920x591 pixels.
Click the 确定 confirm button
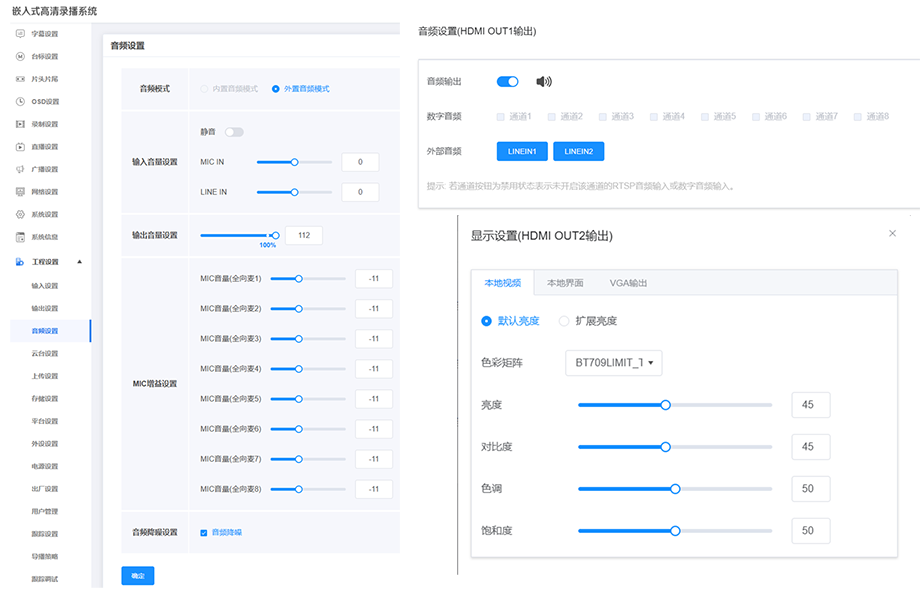(137, 576)
